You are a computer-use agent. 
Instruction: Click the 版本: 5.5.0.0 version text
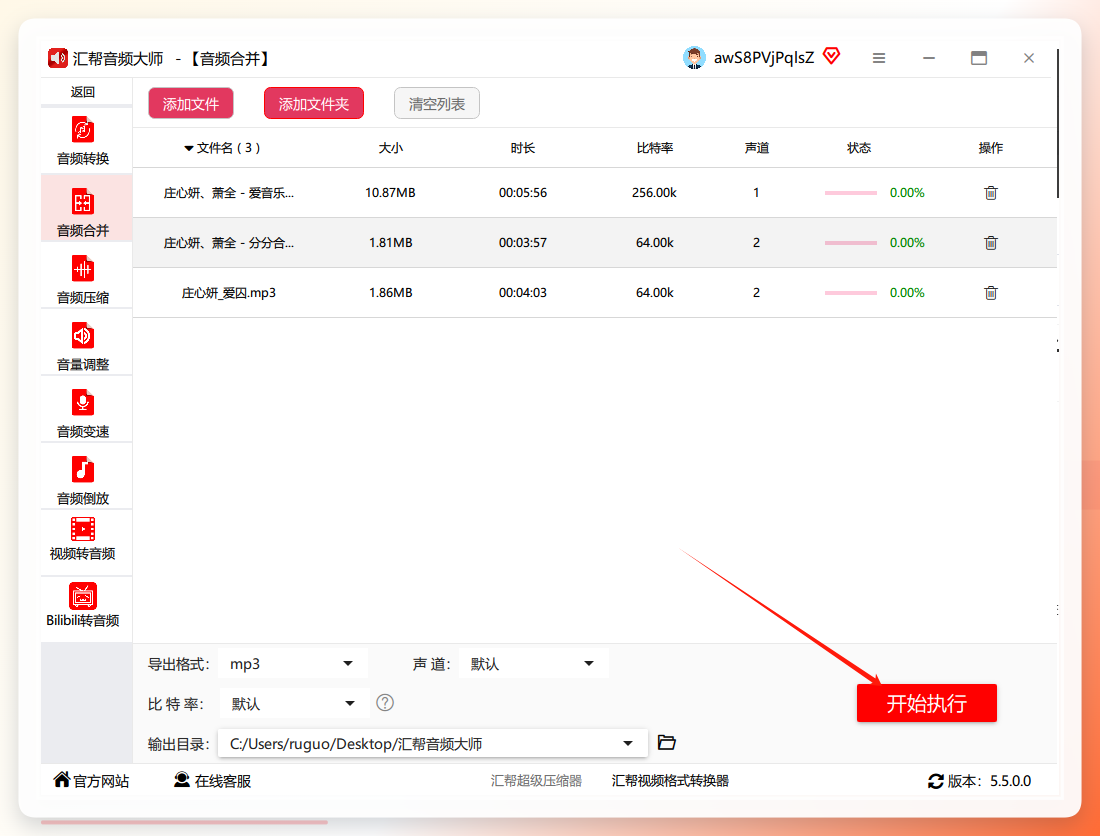[989, 781]
